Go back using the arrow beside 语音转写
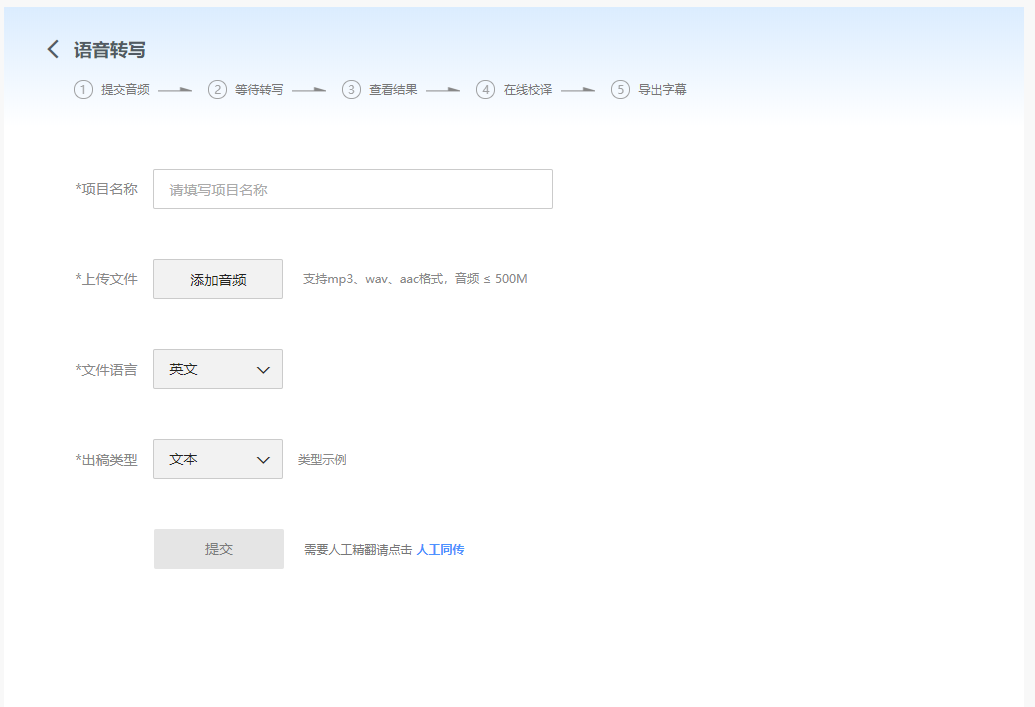 pos(53,50)
